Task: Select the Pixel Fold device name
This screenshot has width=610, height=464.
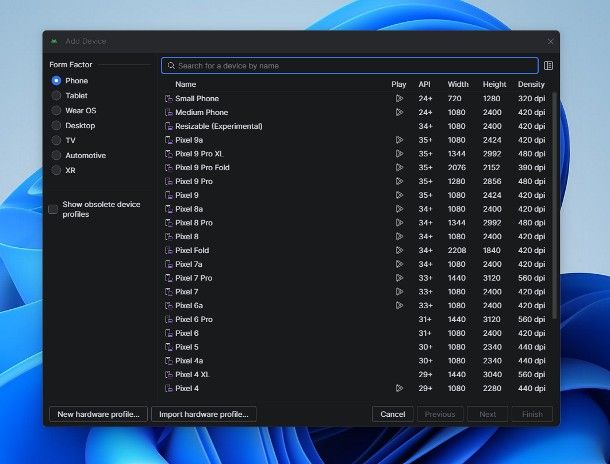Action: tap(192, 250)
